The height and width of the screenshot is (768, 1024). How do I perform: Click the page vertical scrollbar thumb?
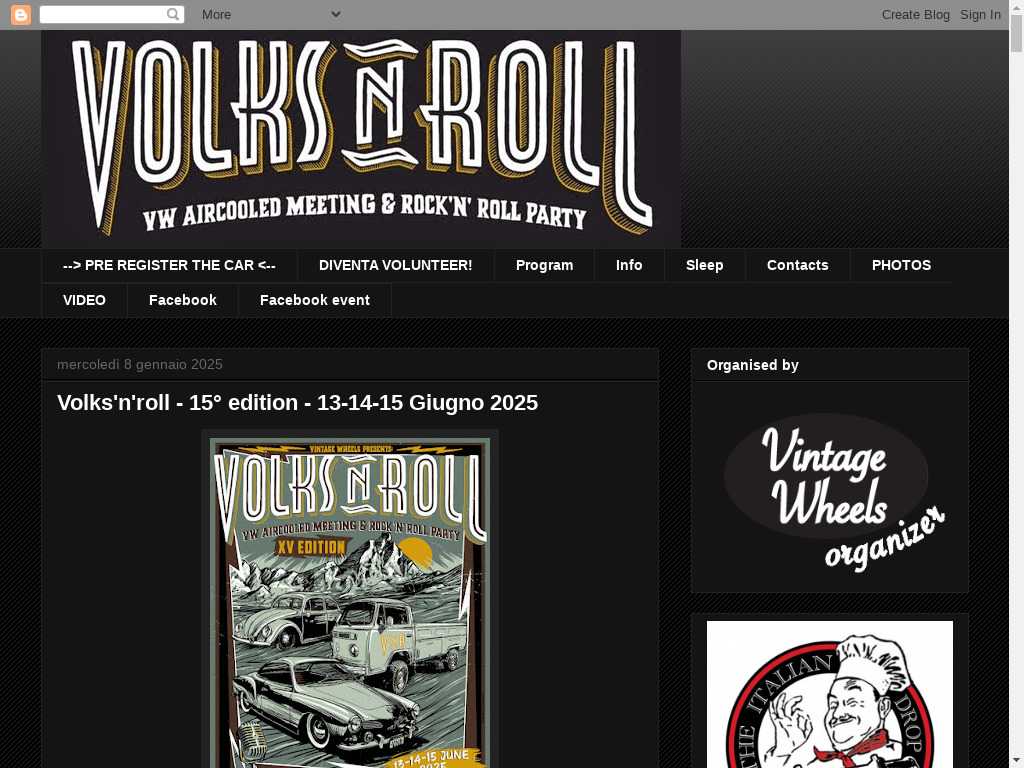tap(1017, 34)
